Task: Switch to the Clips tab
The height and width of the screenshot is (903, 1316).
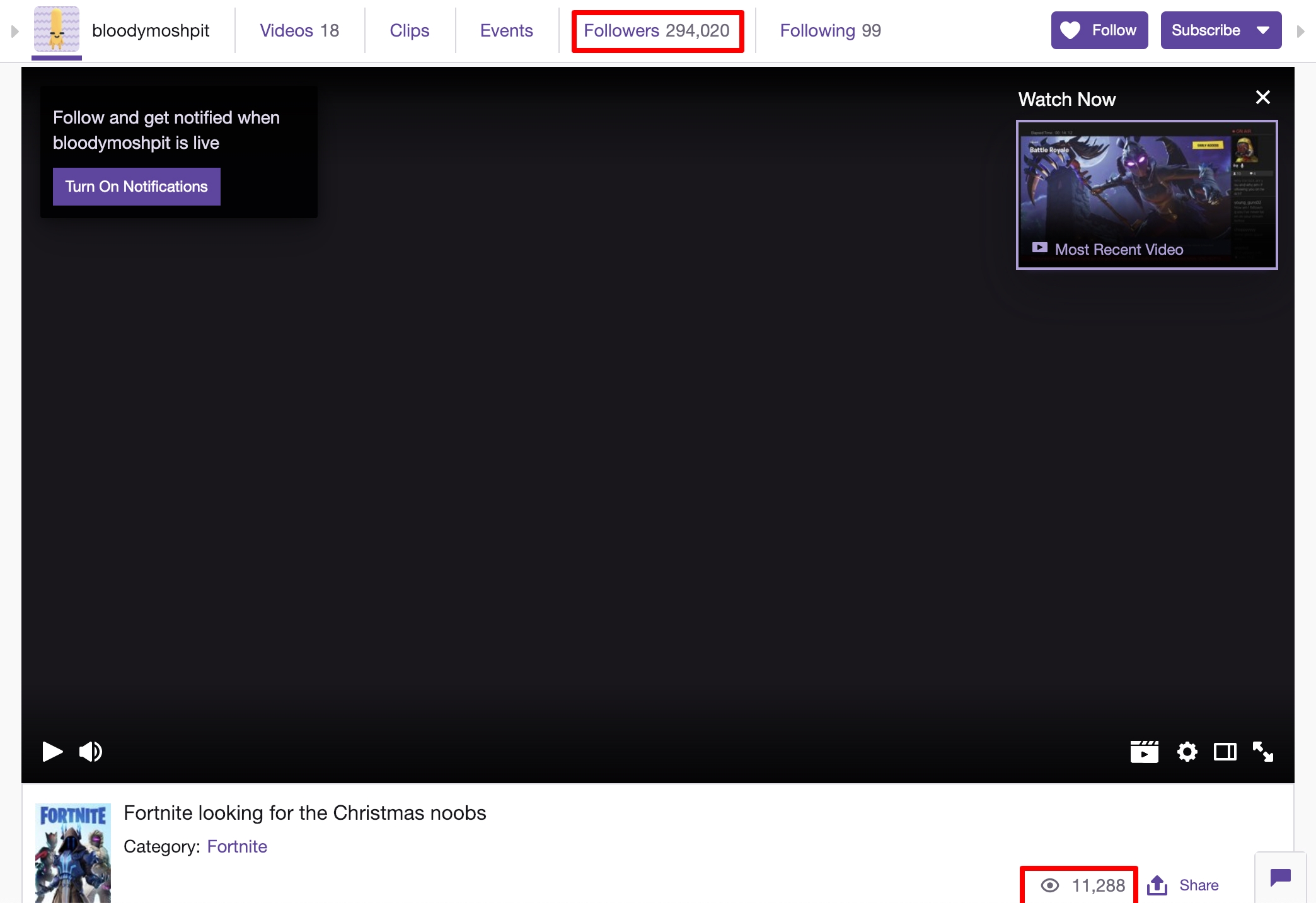Action: tap(410, 30)
